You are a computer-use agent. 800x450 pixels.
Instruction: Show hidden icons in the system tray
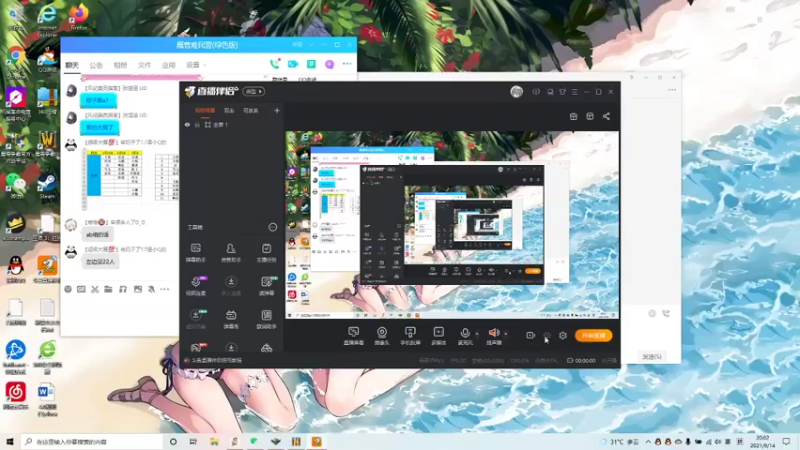tap(648, 442)
